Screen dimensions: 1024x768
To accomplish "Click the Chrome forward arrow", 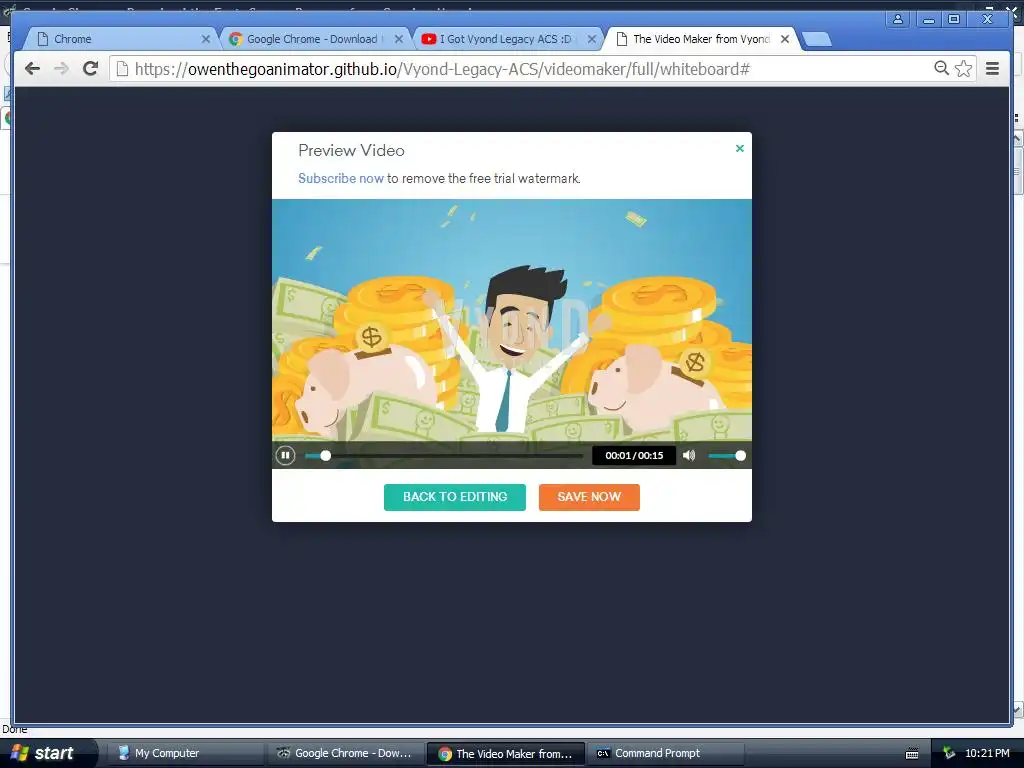I will click(61, 69).
